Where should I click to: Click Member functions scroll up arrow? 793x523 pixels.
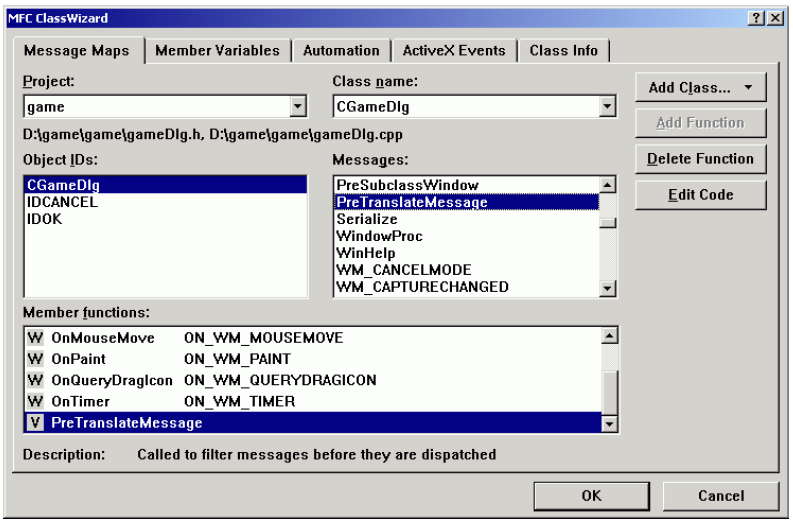(x=609, y=336)
